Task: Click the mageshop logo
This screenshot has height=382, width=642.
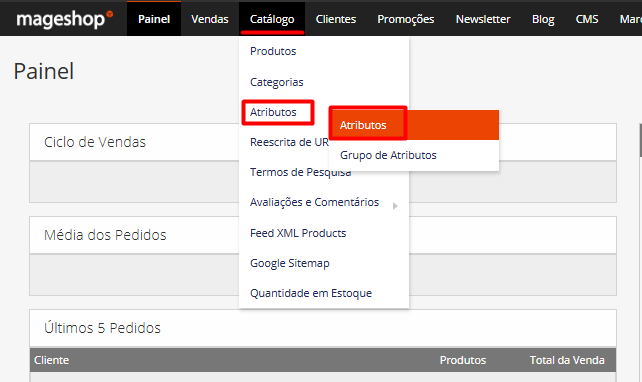Action: [65, 19]
